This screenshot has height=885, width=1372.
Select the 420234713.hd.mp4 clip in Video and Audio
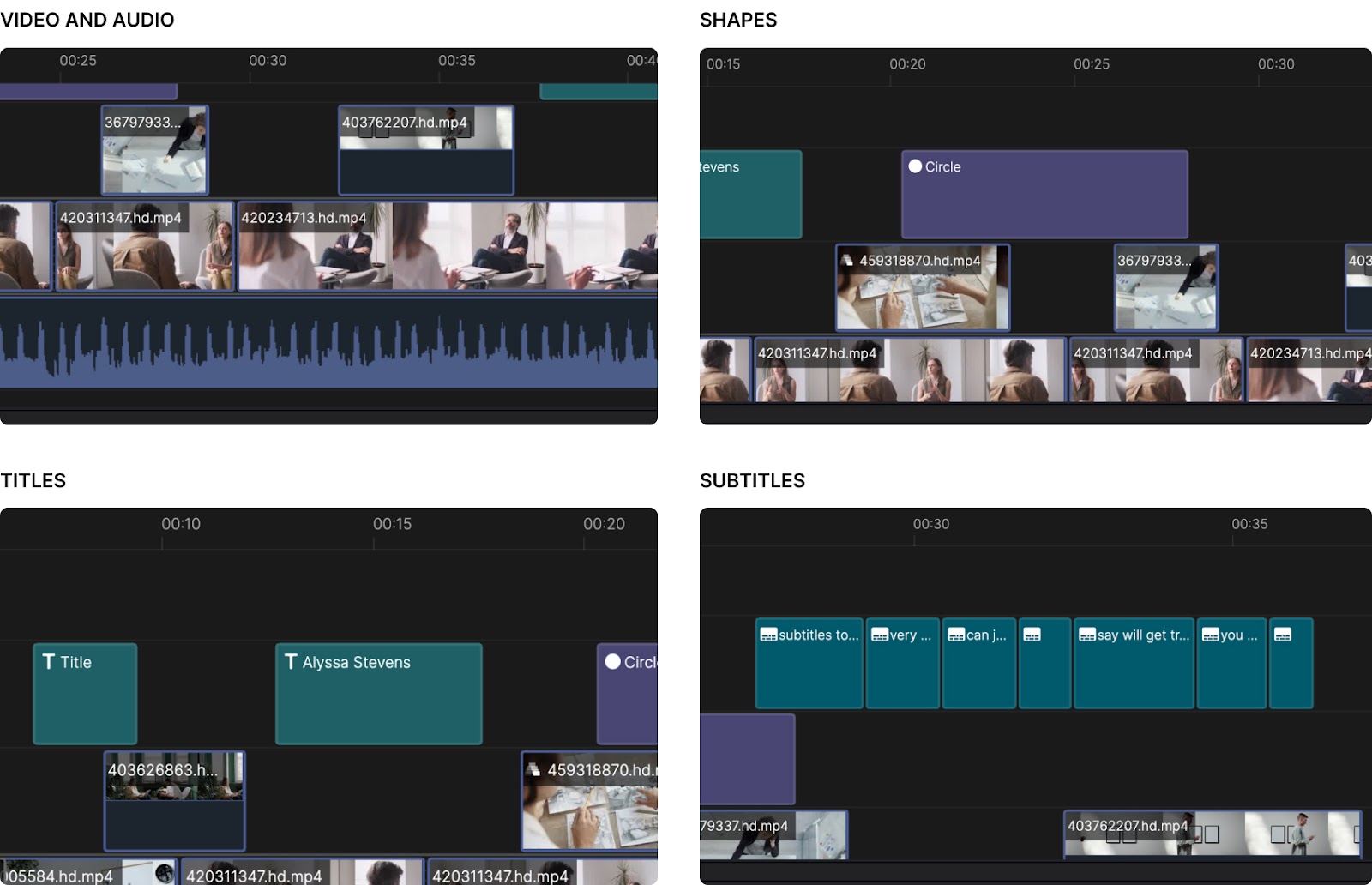(448, 246)
